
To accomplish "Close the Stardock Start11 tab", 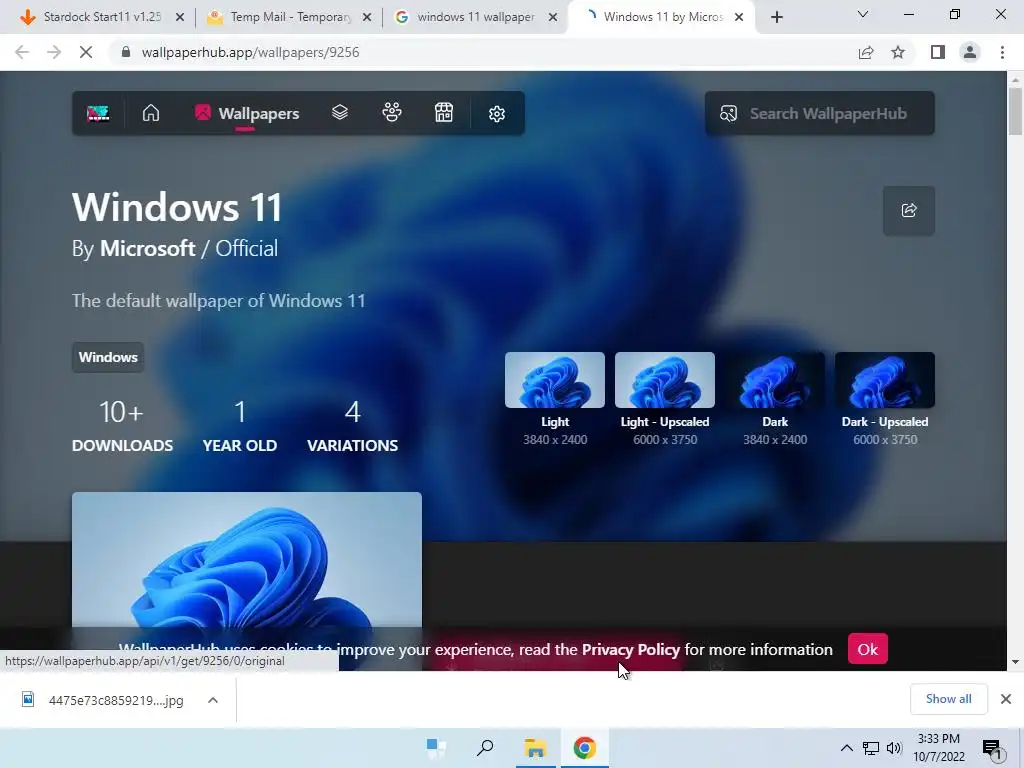I will (180, 18).
